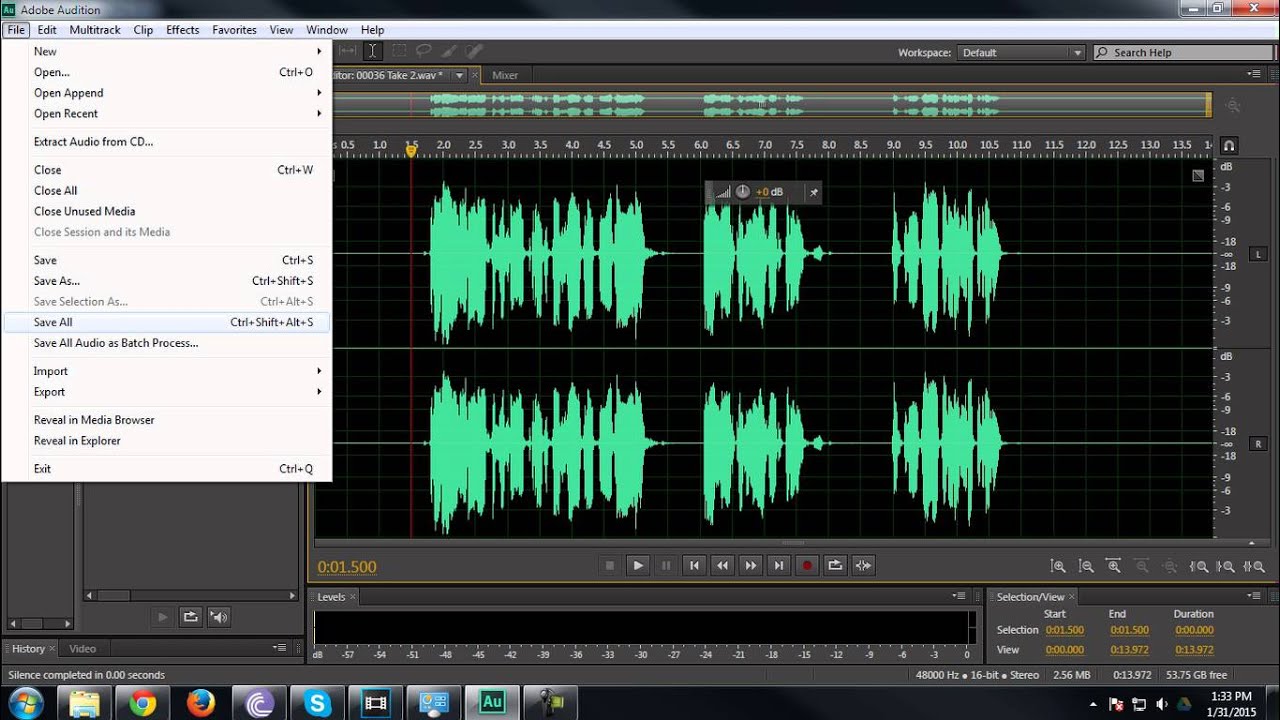This screenshot has height=720, width=1280.
Task: Open the Workspace dropdown
Action: click(1021, 52)
